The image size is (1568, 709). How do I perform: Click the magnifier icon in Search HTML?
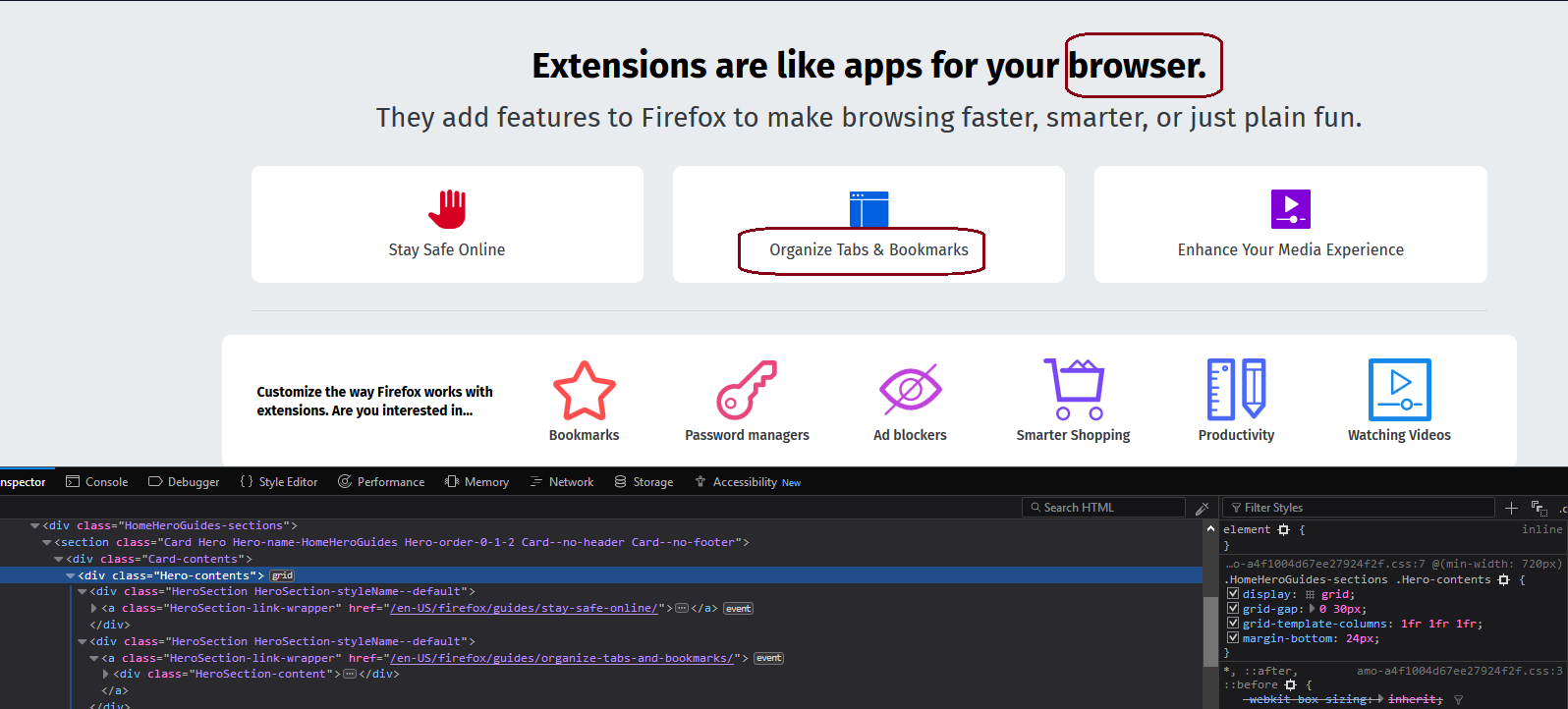pos(1036,508)
